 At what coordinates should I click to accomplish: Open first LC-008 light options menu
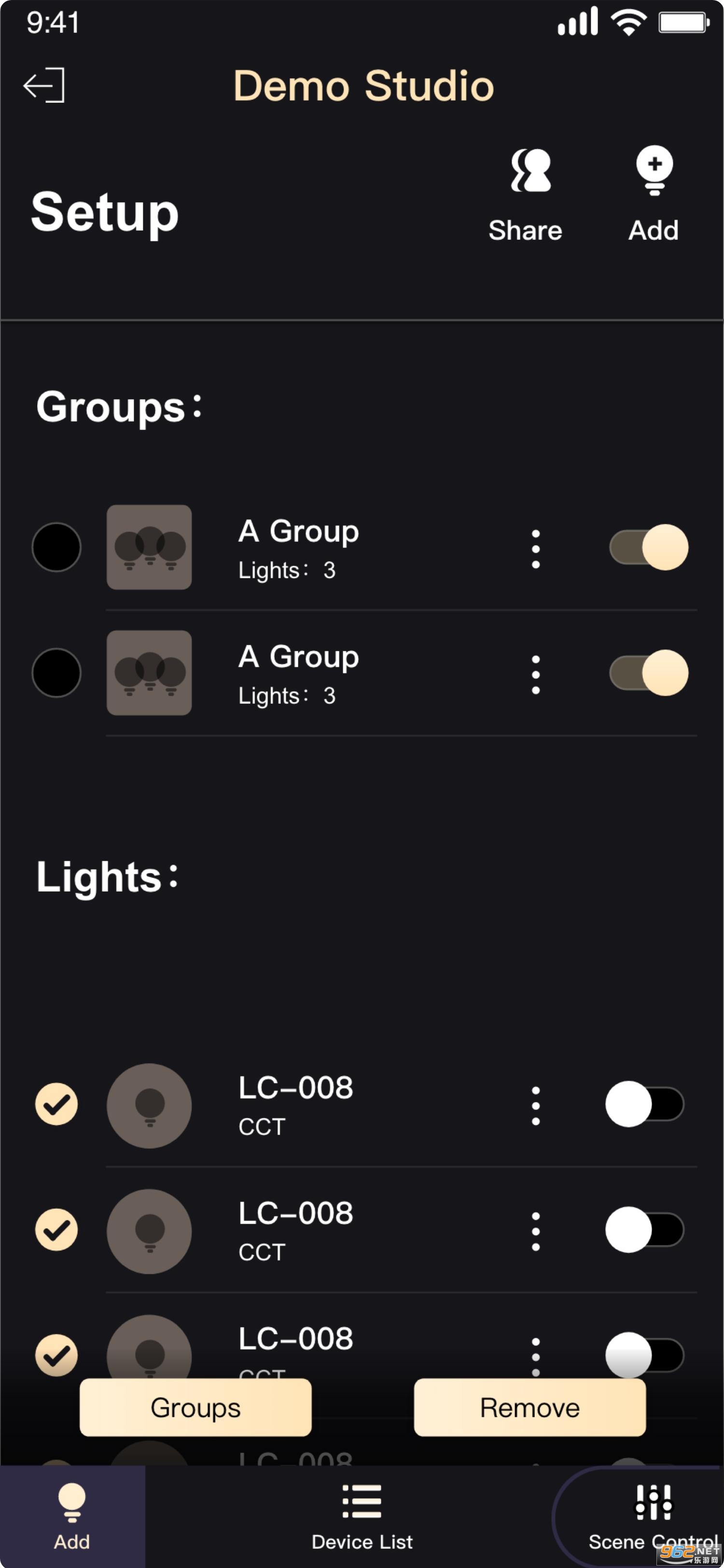535,1106
